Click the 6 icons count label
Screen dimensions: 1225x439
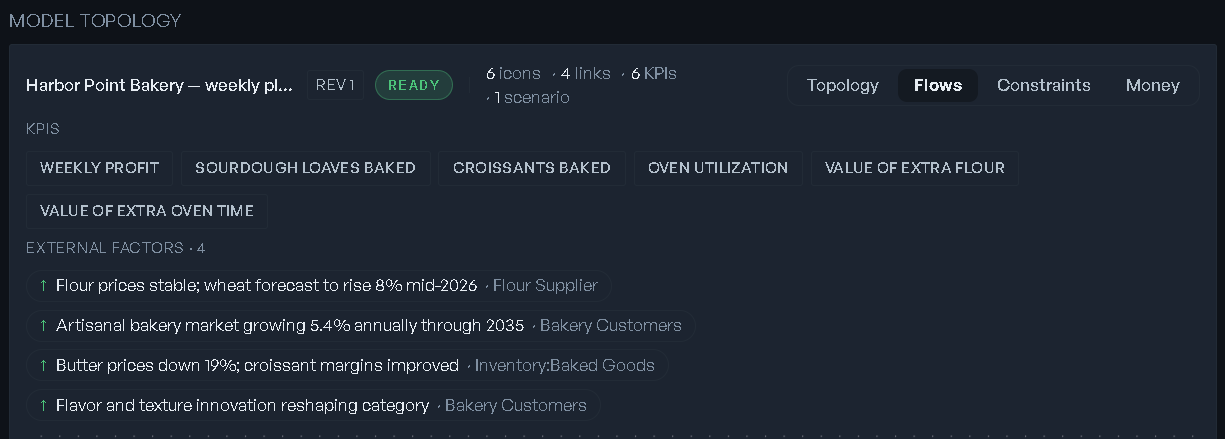click(513, 74)
